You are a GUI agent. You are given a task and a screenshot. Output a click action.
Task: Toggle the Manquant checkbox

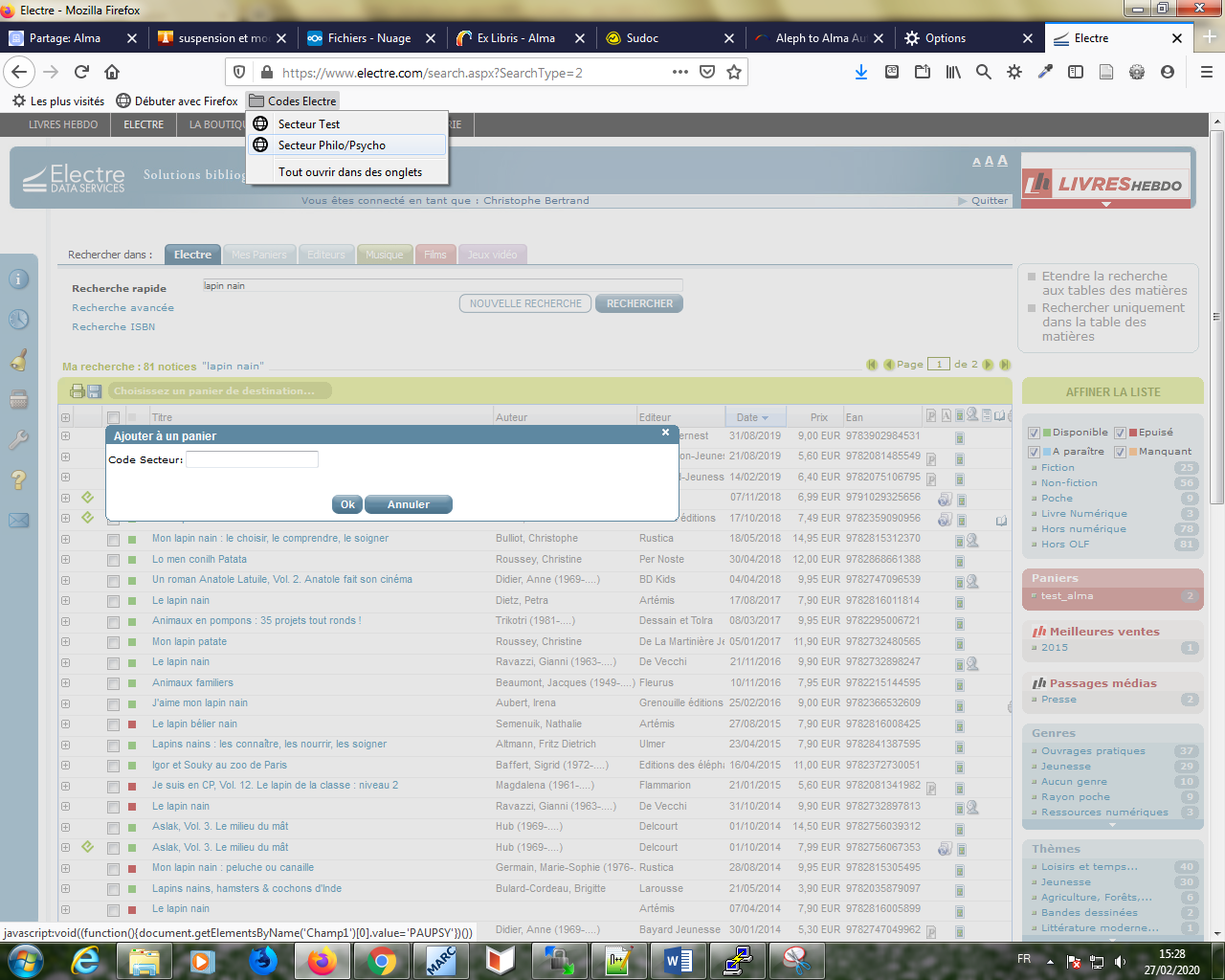(1120, 452)
